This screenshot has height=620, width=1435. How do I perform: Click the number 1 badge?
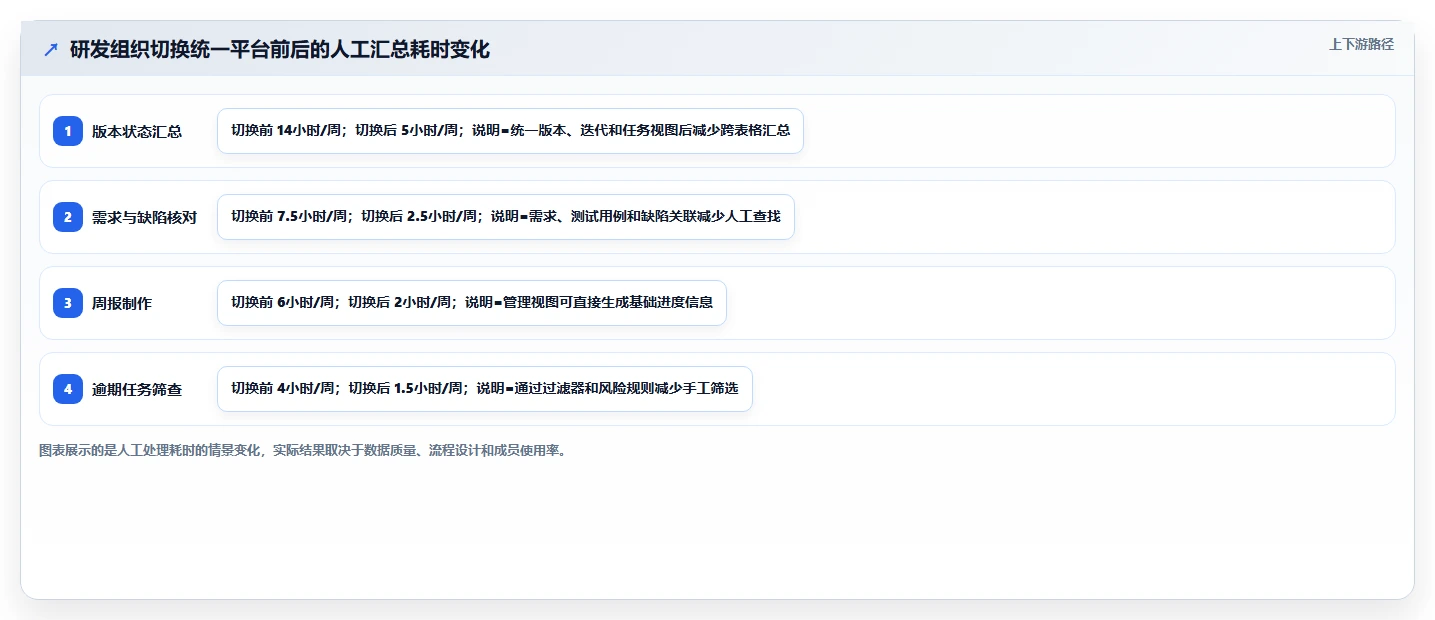coord(68,131)
